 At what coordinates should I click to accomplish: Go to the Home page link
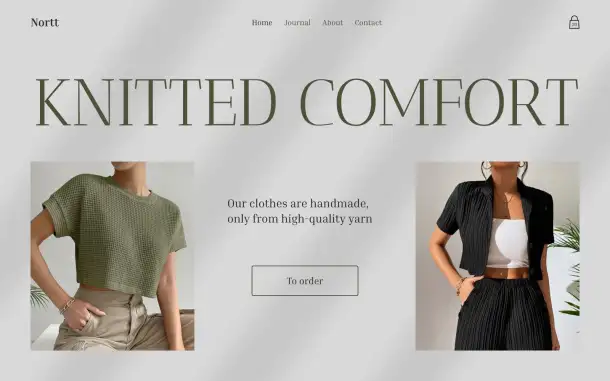click(x=262, y=23)
